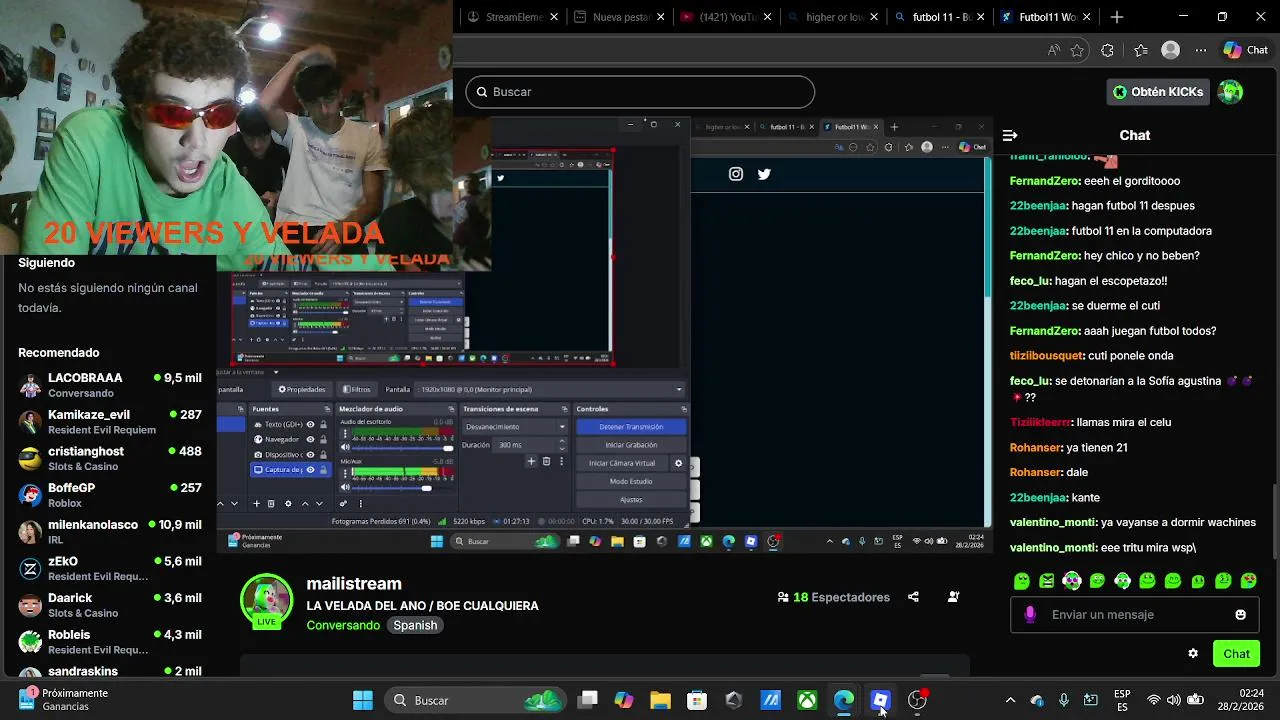Open chat settings gear icon
The height and width of the screenshot is (720, 1280).
[x=1193, y=654]
